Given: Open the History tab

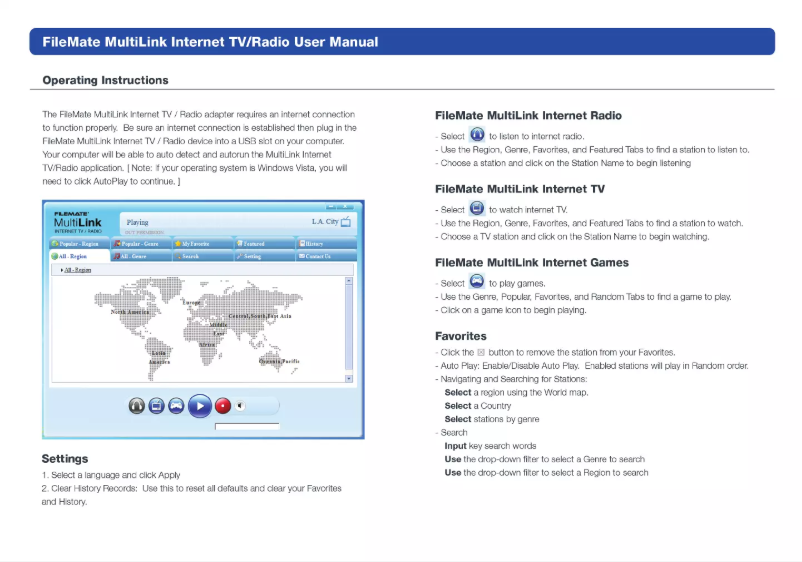Looking at the screenshot, I should point(326,244).
